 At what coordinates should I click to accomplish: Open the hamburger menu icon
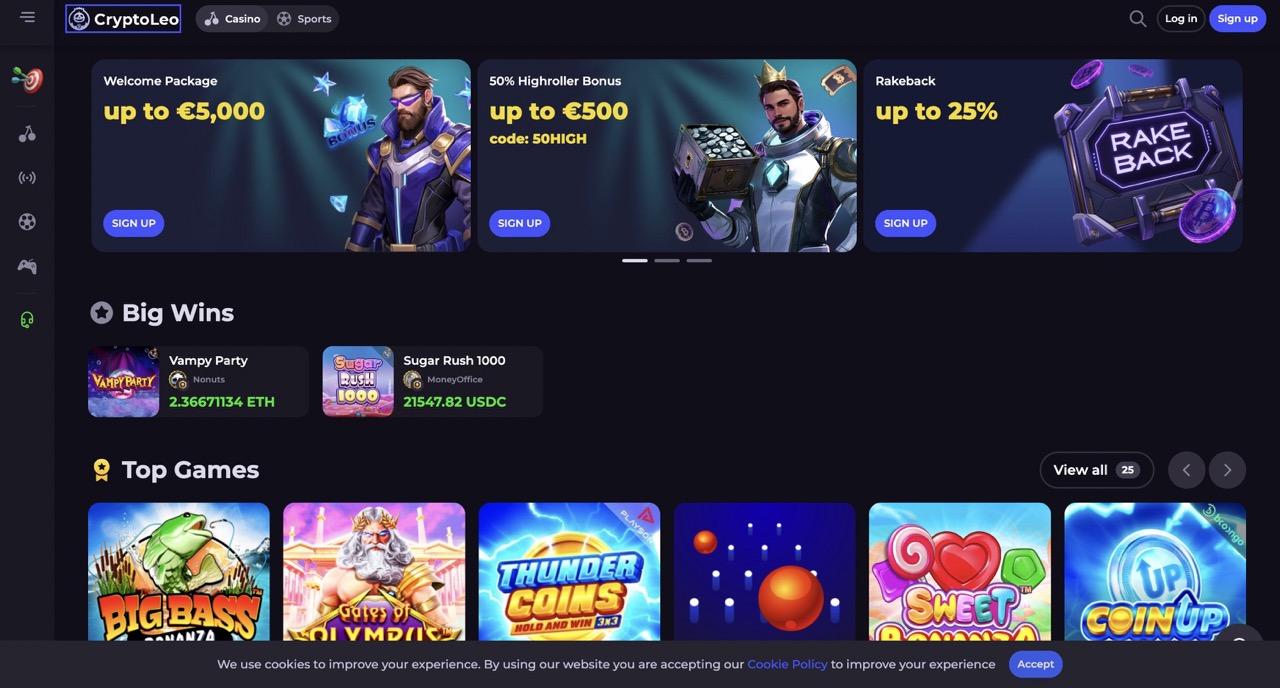[x=27, y=17]
